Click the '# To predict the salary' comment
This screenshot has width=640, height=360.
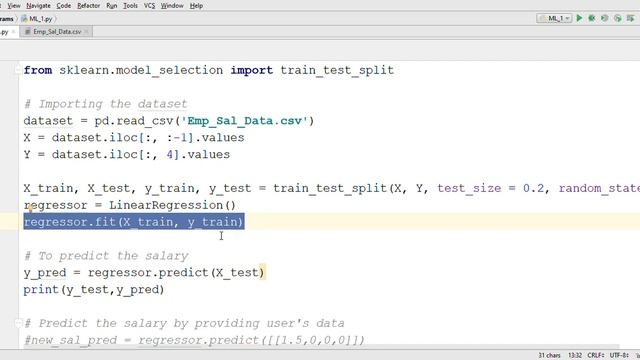point(106,256)
